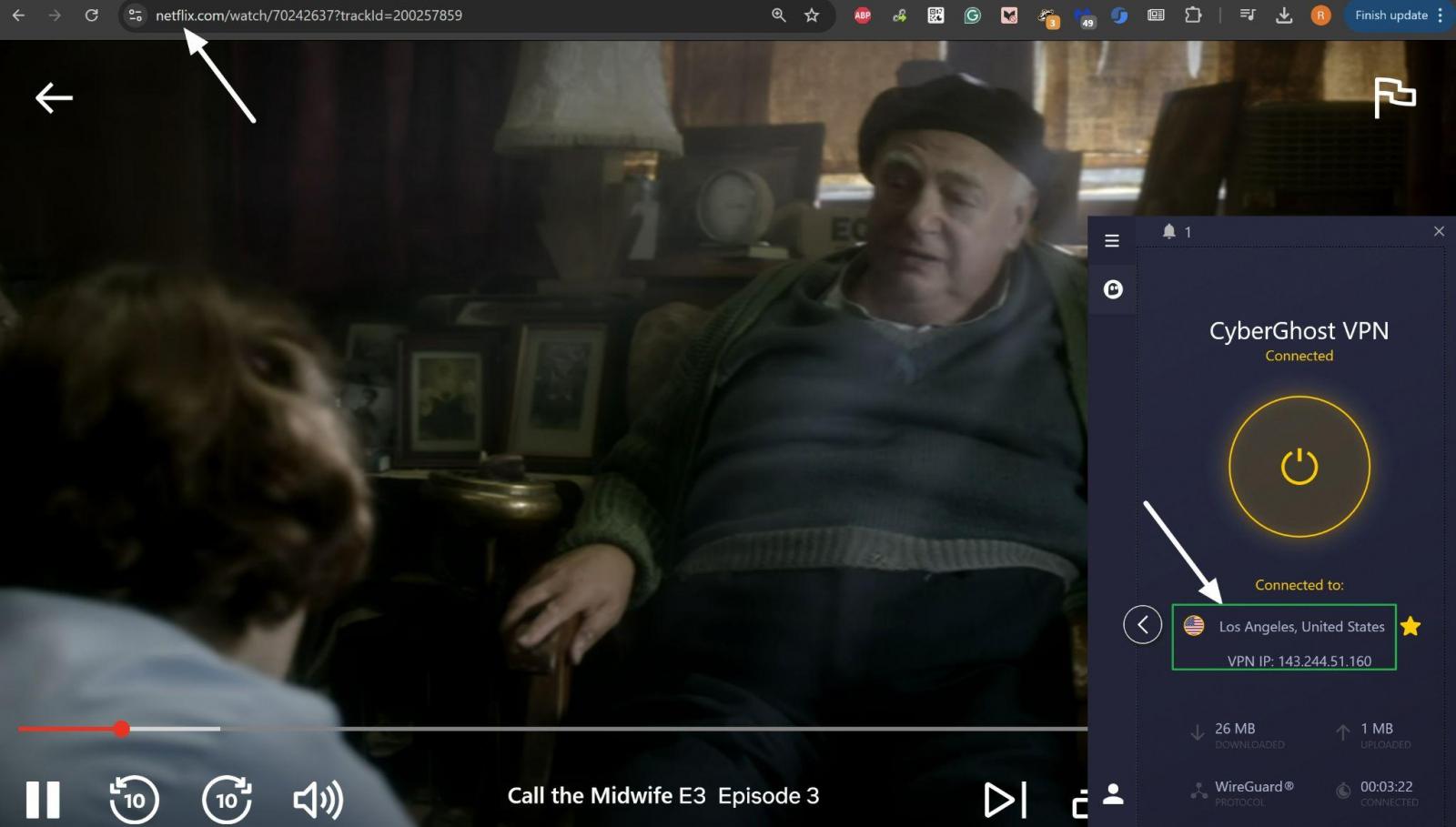Viewport: 1456px width, 827px height.
Task: Mute Netflix with the volume icon
Action: pos(317,799)
